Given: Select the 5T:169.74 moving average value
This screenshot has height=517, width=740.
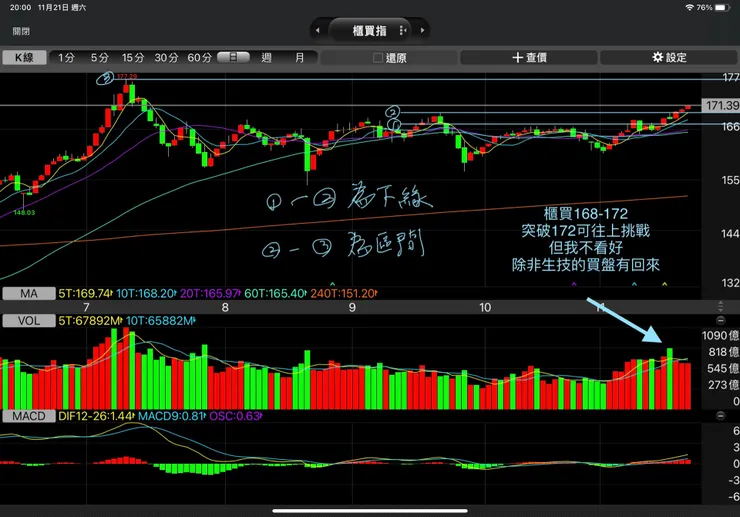Looking at the screenshot, I should click(85, 294).
